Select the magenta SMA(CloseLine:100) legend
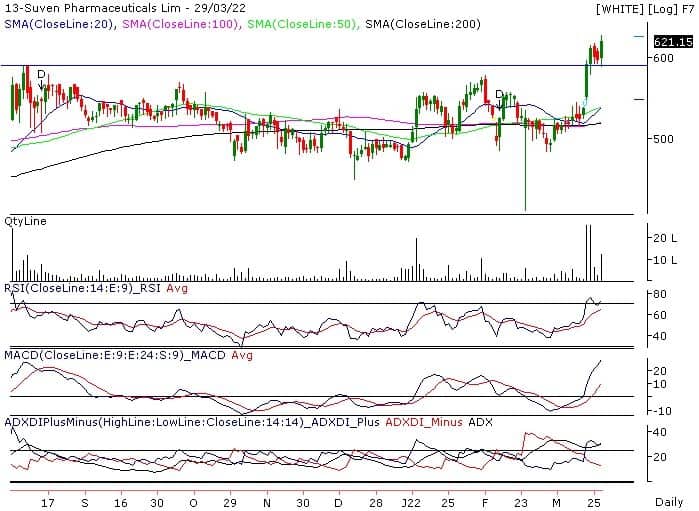This screenshot has width=699, height=511. pos(177,23)
